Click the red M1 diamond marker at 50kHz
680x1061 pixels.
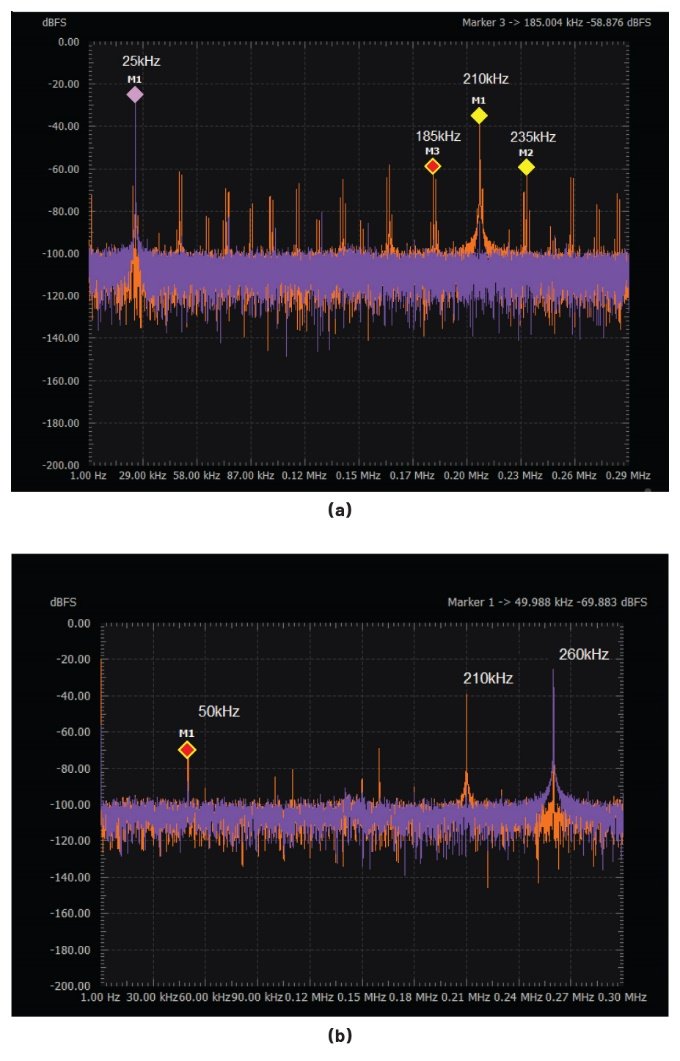(x=187, y=750)
